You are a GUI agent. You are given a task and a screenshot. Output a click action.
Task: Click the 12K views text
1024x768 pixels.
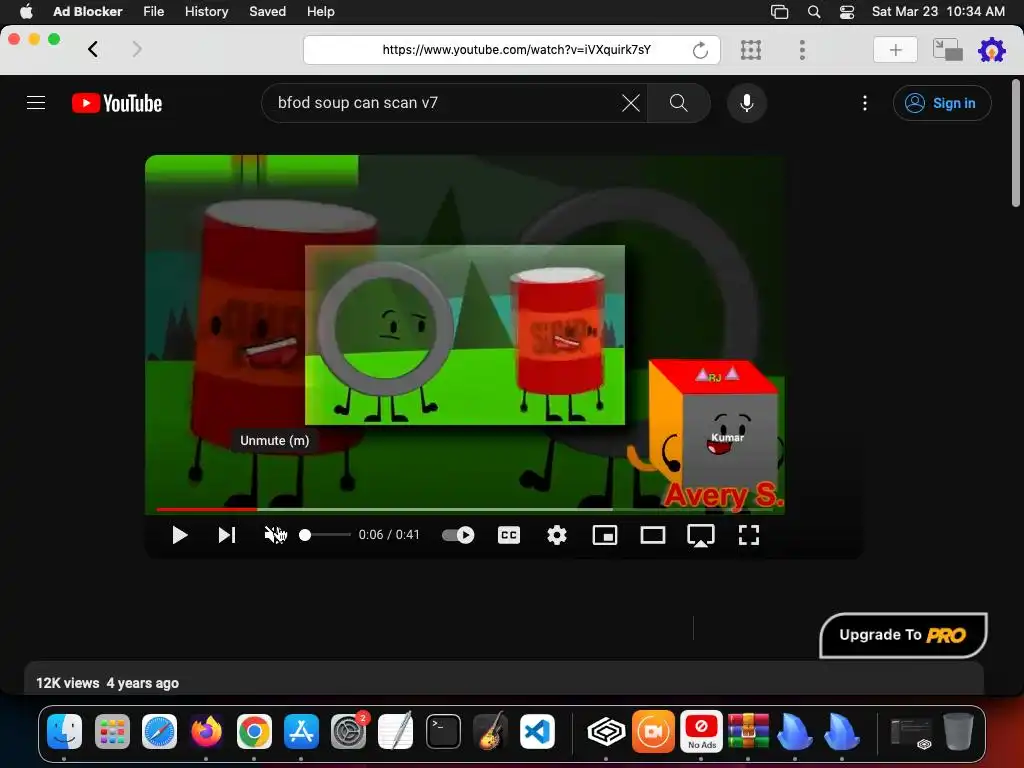point(67,683)
